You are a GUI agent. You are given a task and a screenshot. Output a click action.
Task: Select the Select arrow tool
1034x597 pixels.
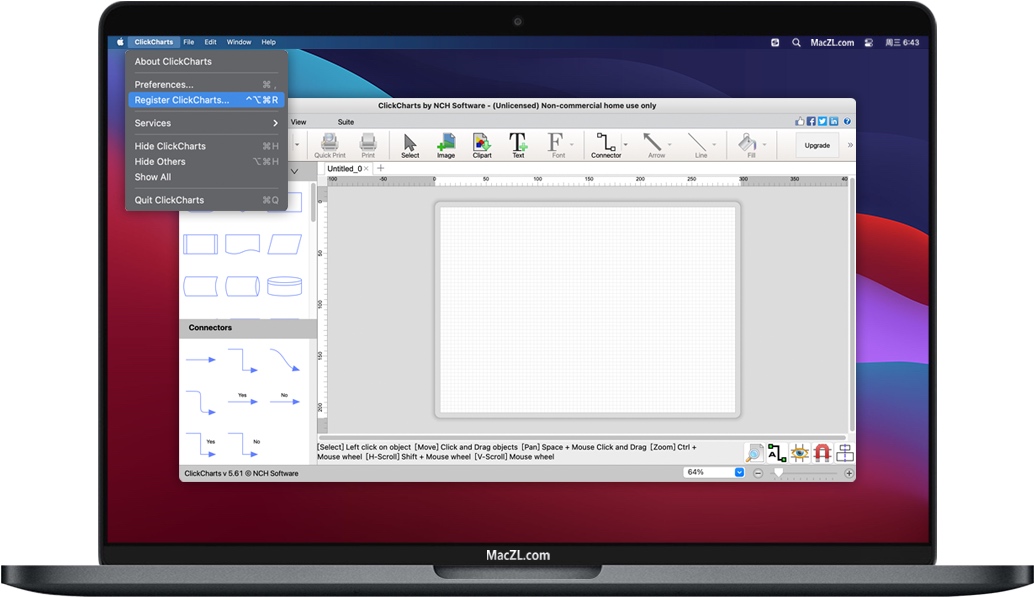[x=410, y=146]
